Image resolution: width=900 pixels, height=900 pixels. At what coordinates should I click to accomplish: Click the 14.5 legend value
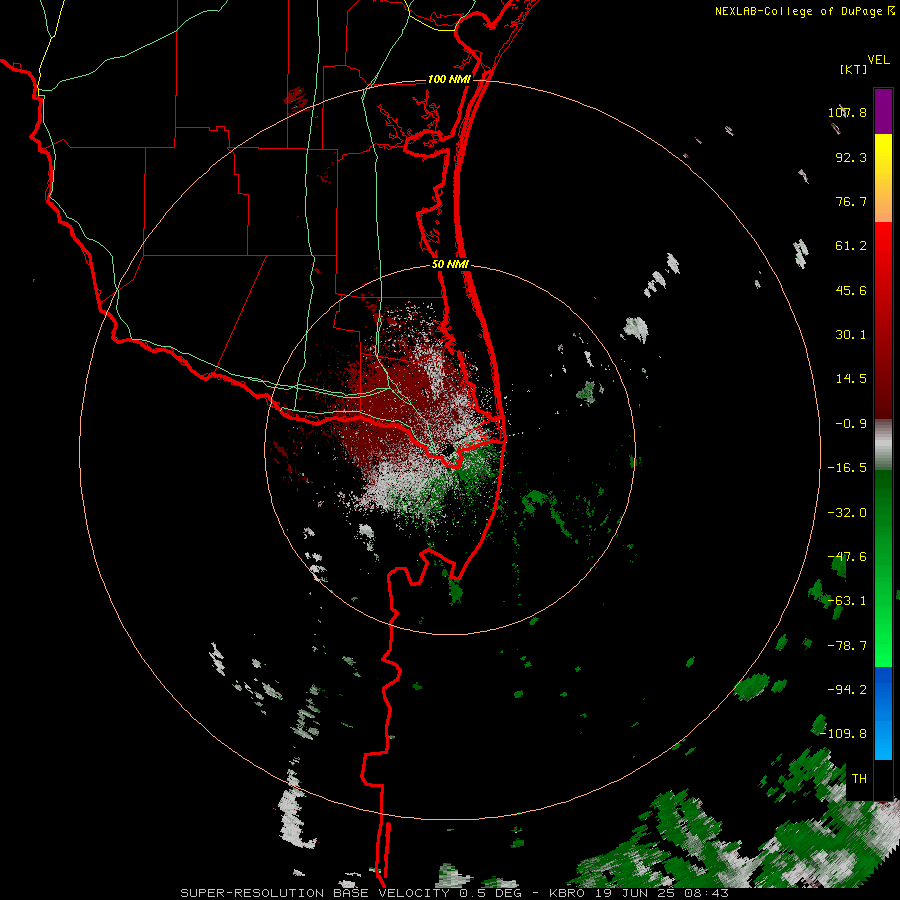pos(851,379)
